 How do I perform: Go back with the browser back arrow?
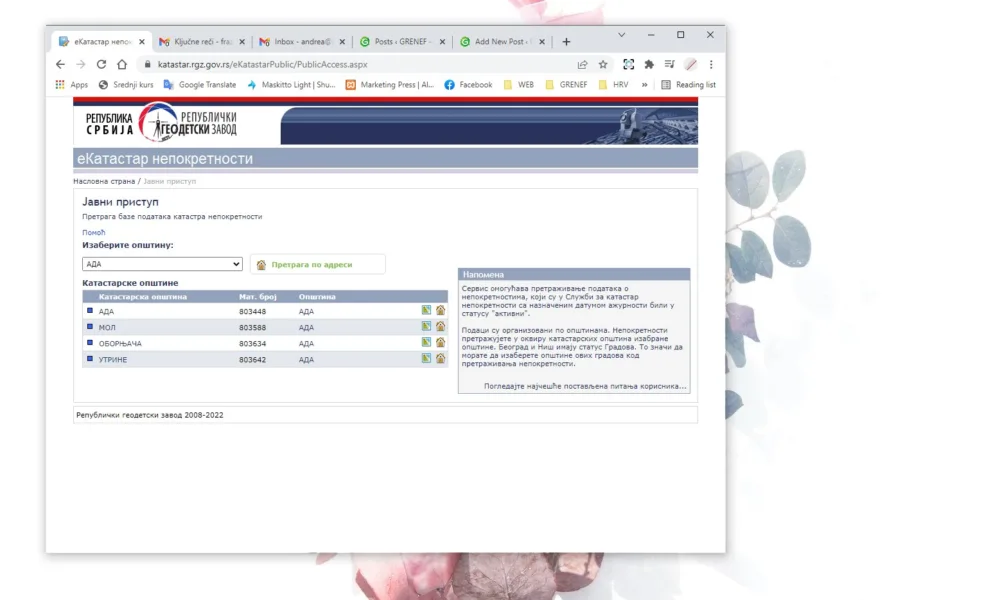tap(60, 64)
